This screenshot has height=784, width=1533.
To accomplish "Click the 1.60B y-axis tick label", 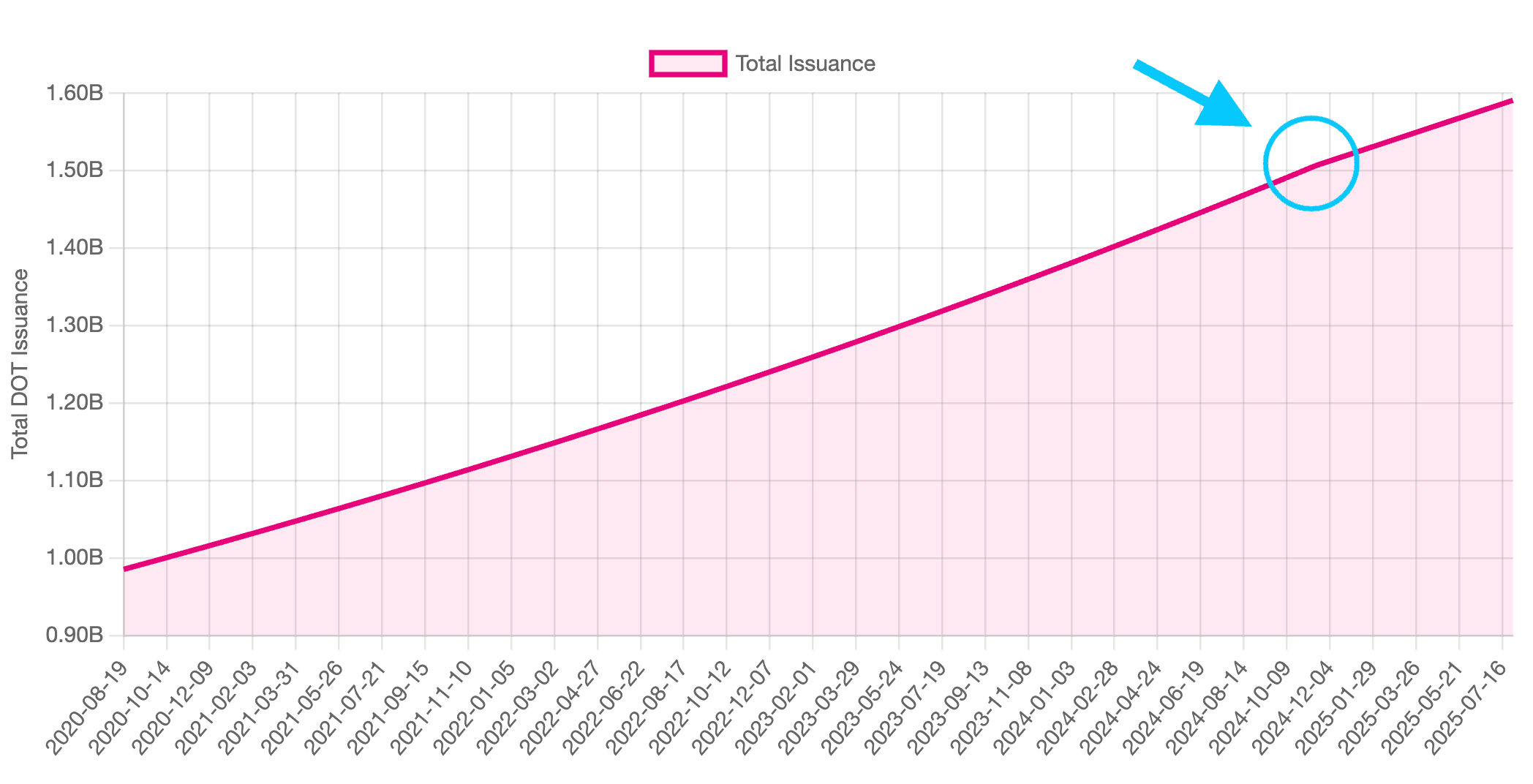I will click(75, 94).
